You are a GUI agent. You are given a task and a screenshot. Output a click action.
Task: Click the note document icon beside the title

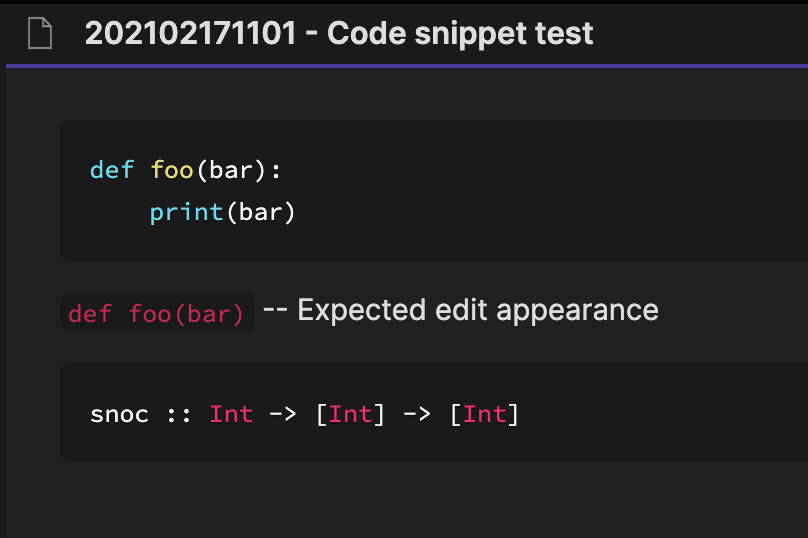tap(40, 33)
